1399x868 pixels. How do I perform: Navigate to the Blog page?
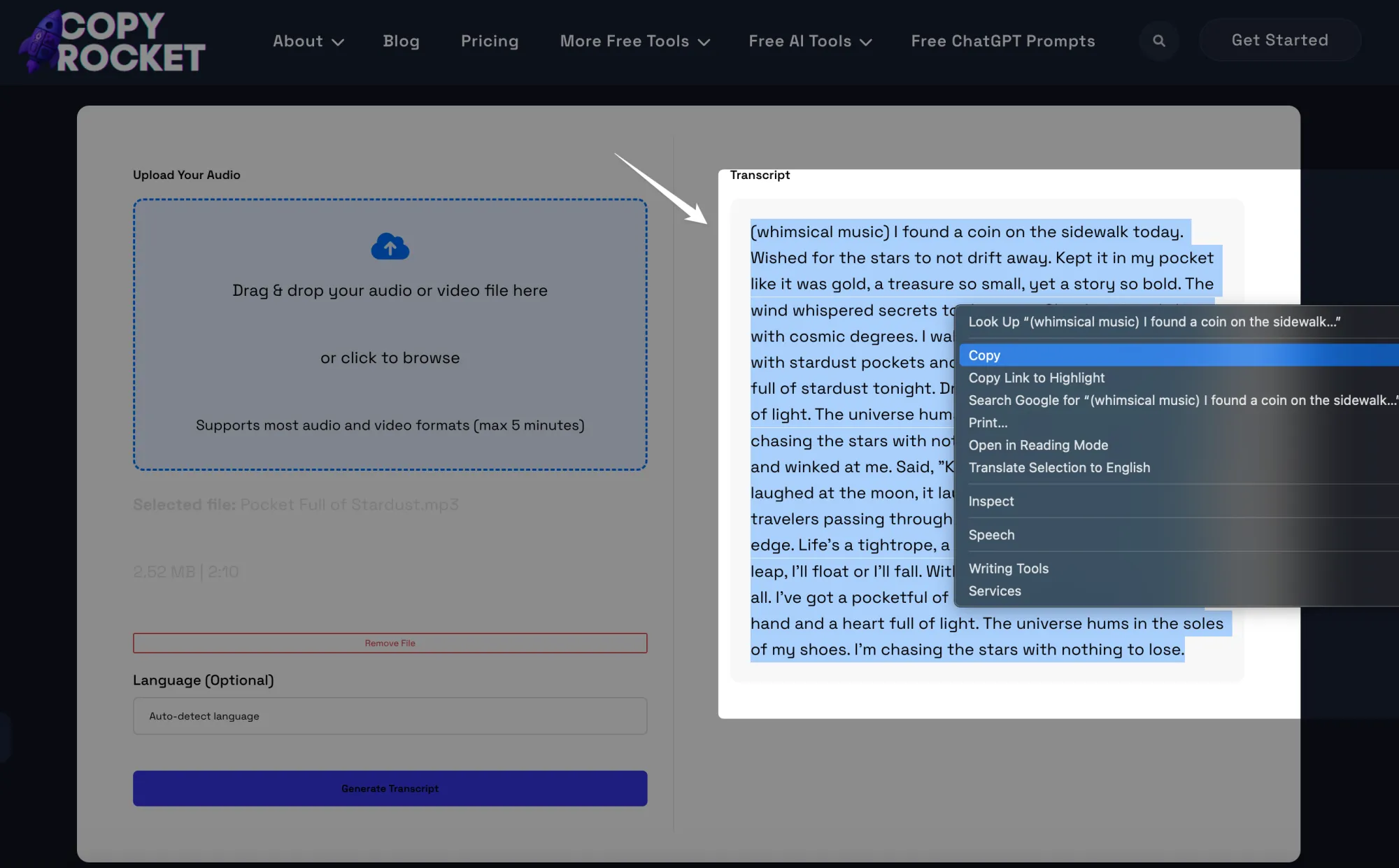pyautogui.click(x=401, y=41)
